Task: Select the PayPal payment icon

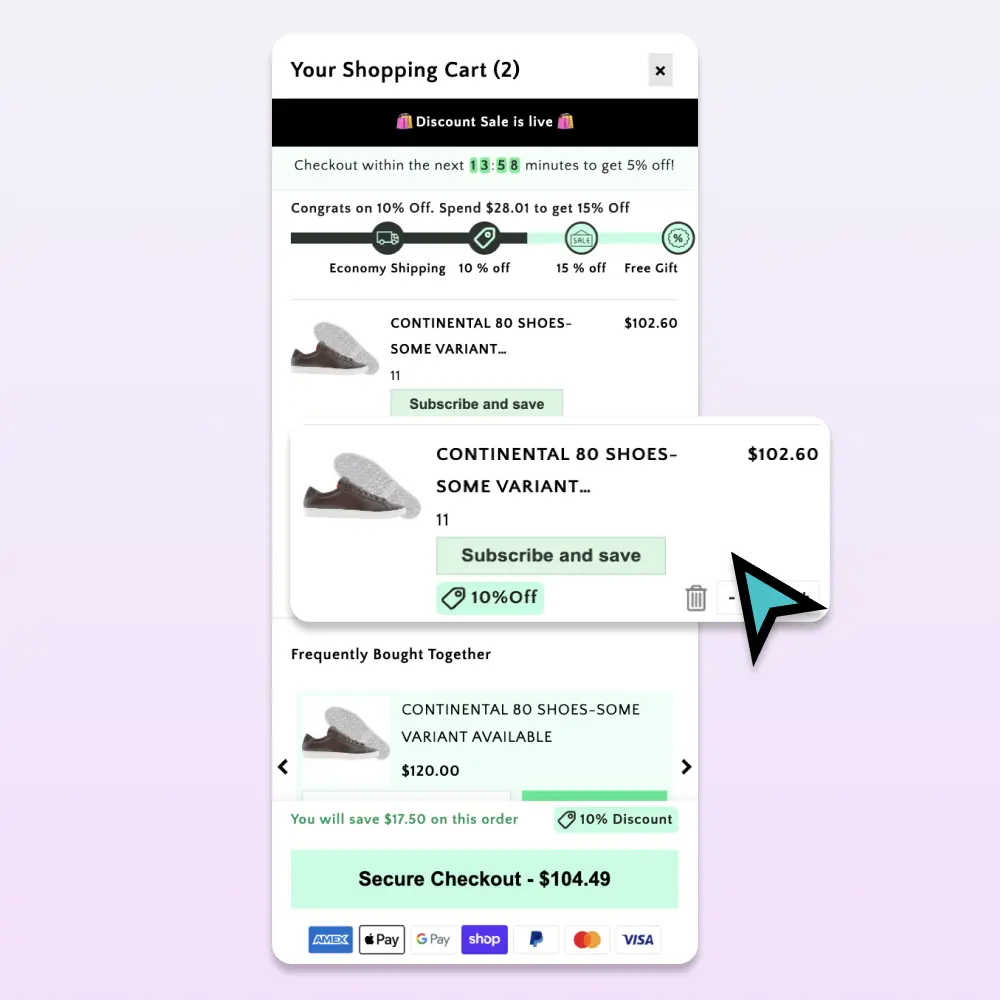Action: pos(536,939)
